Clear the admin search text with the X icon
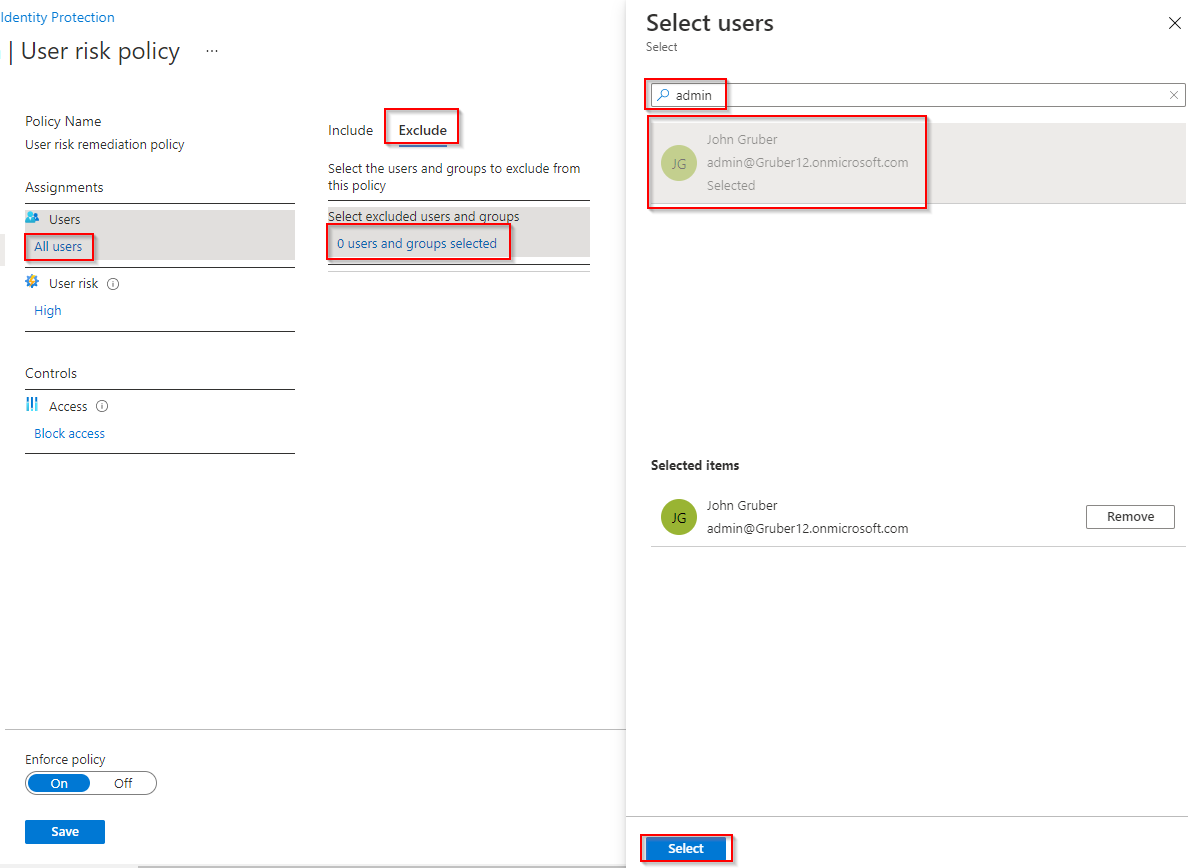Screen dimensions: 1188x868 pyautogui.click(x=1173, y=94)
